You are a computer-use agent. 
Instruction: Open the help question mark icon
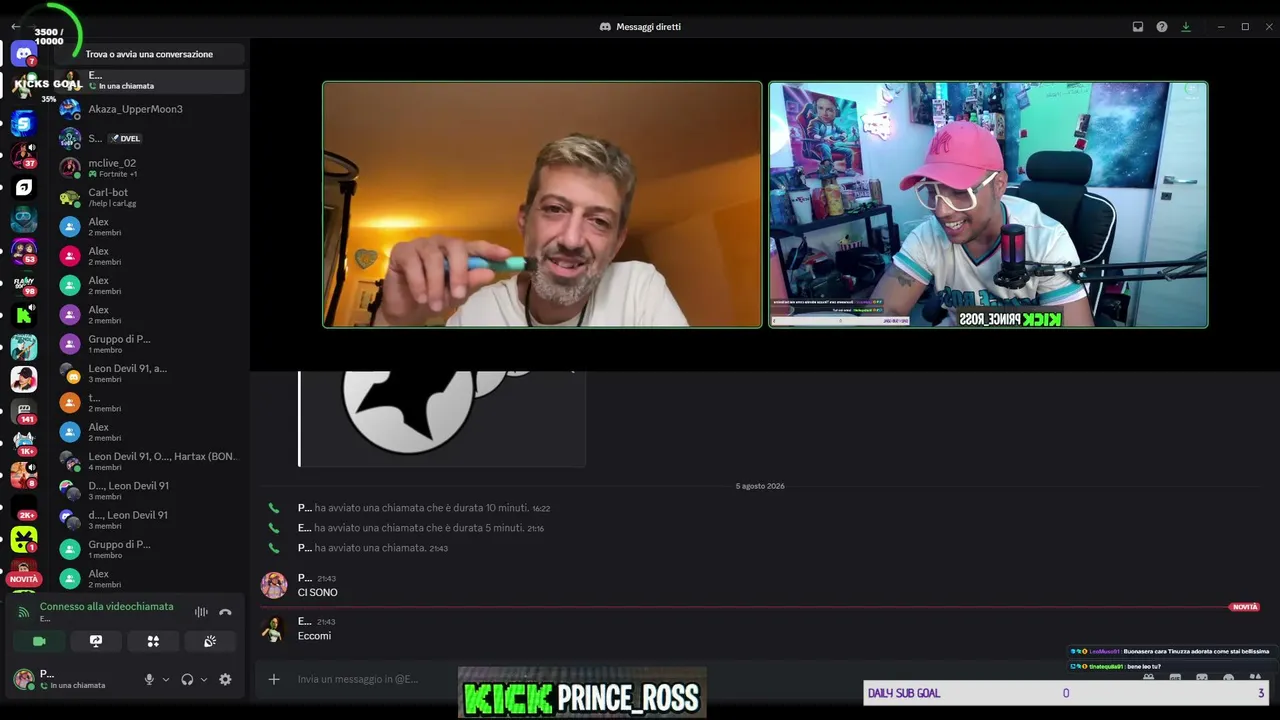click(1162, 27)
